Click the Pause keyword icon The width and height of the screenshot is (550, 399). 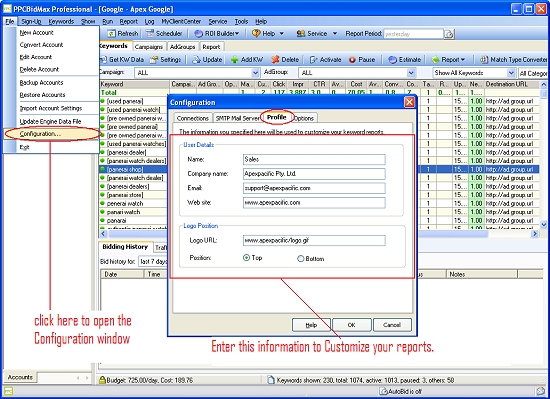click(352, 60)
